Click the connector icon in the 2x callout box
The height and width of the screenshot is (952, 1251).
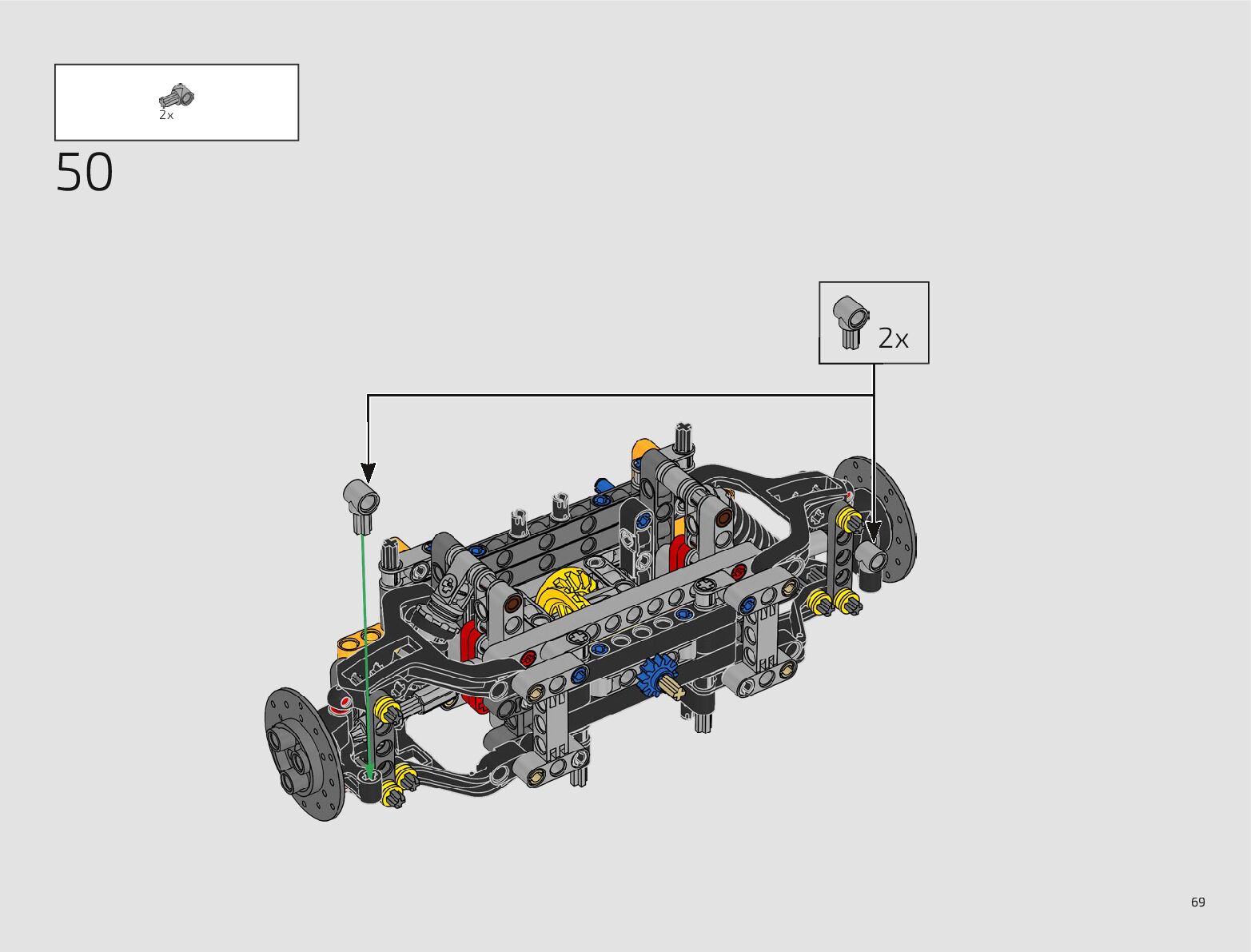[x=851, y=322]
